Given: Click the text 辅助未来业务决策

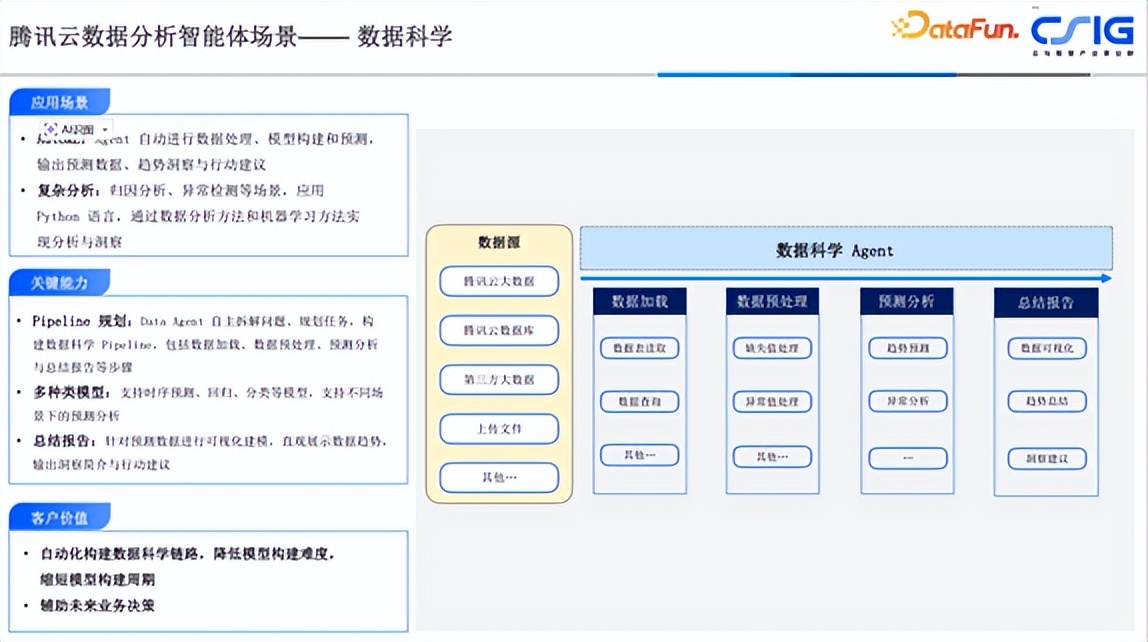Looking at the screenshot, I should coord(97,605).
